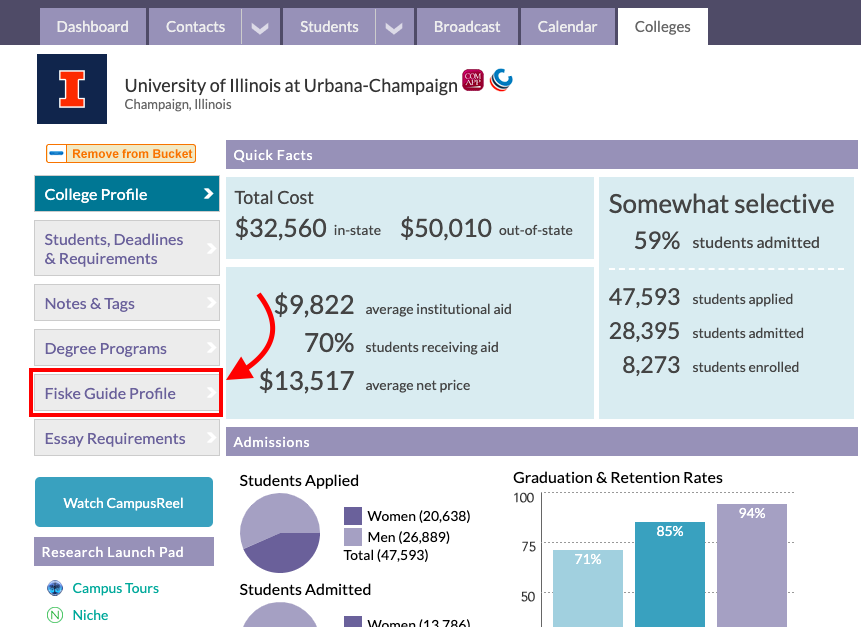Click the 71% graduation rate bar

588,588
